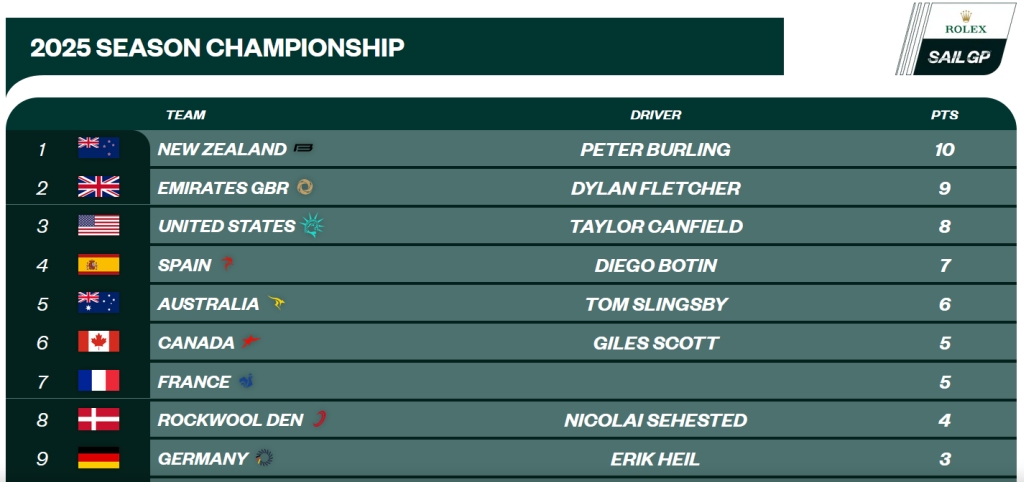Viewport: 1024px width, 482px height.
Task: Click the TEAM column header
Action: (x=186, y=115)
